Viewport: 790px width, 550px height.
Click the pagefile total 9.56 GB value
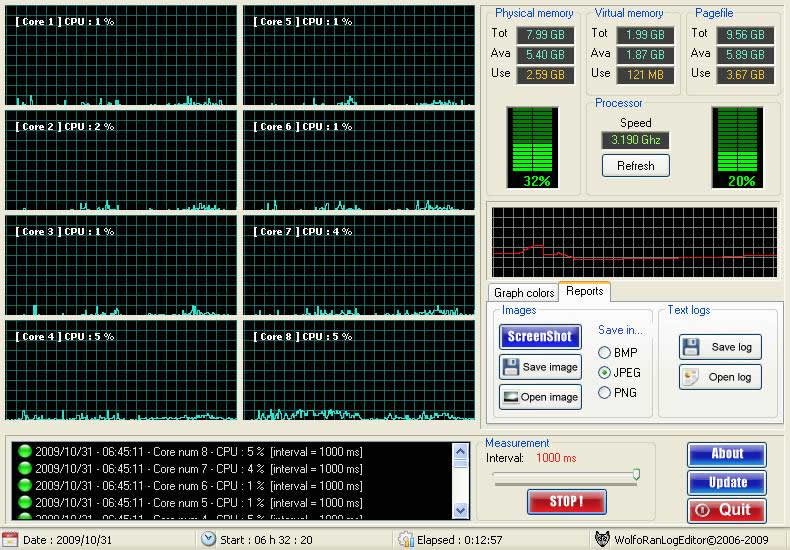click(x=745, y=35)
